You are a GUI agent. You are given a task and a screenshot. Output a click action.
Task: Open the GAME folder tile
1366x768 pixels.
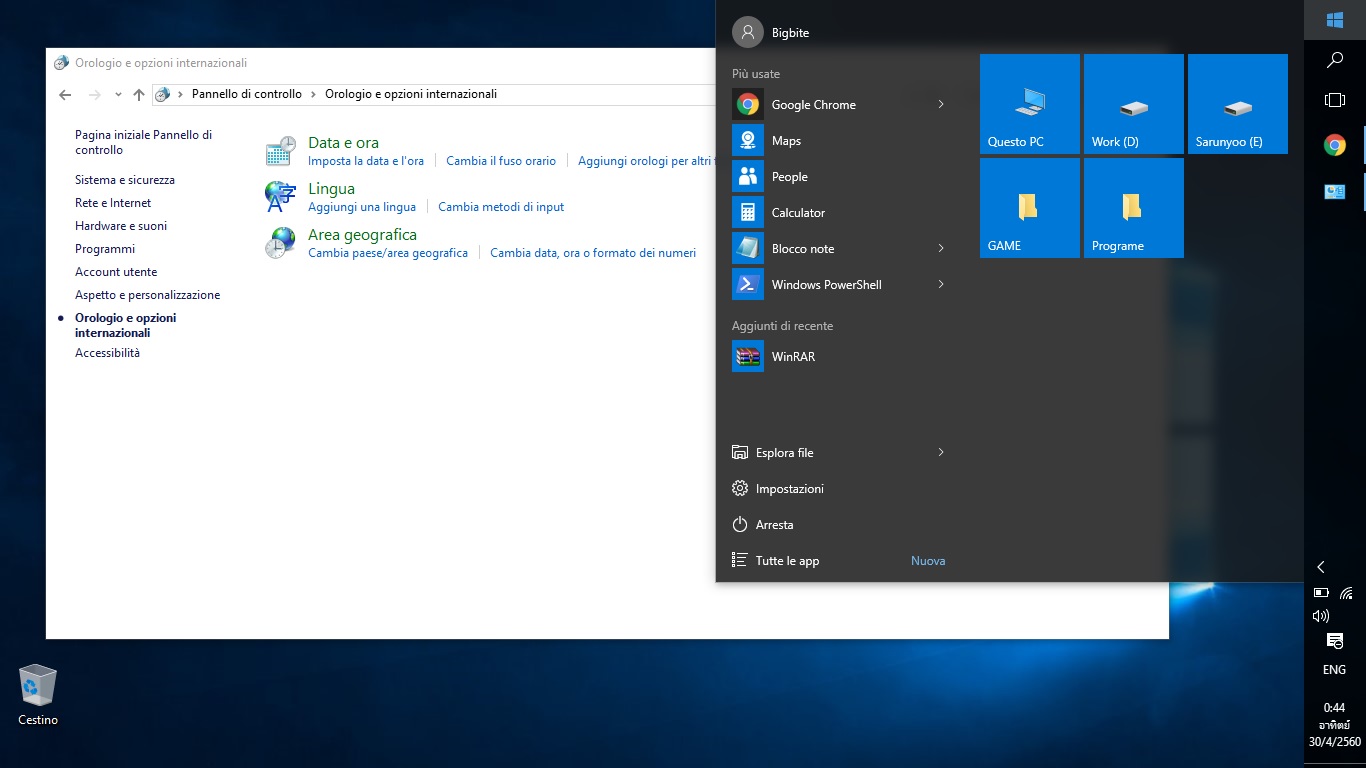pos(1029,208)
